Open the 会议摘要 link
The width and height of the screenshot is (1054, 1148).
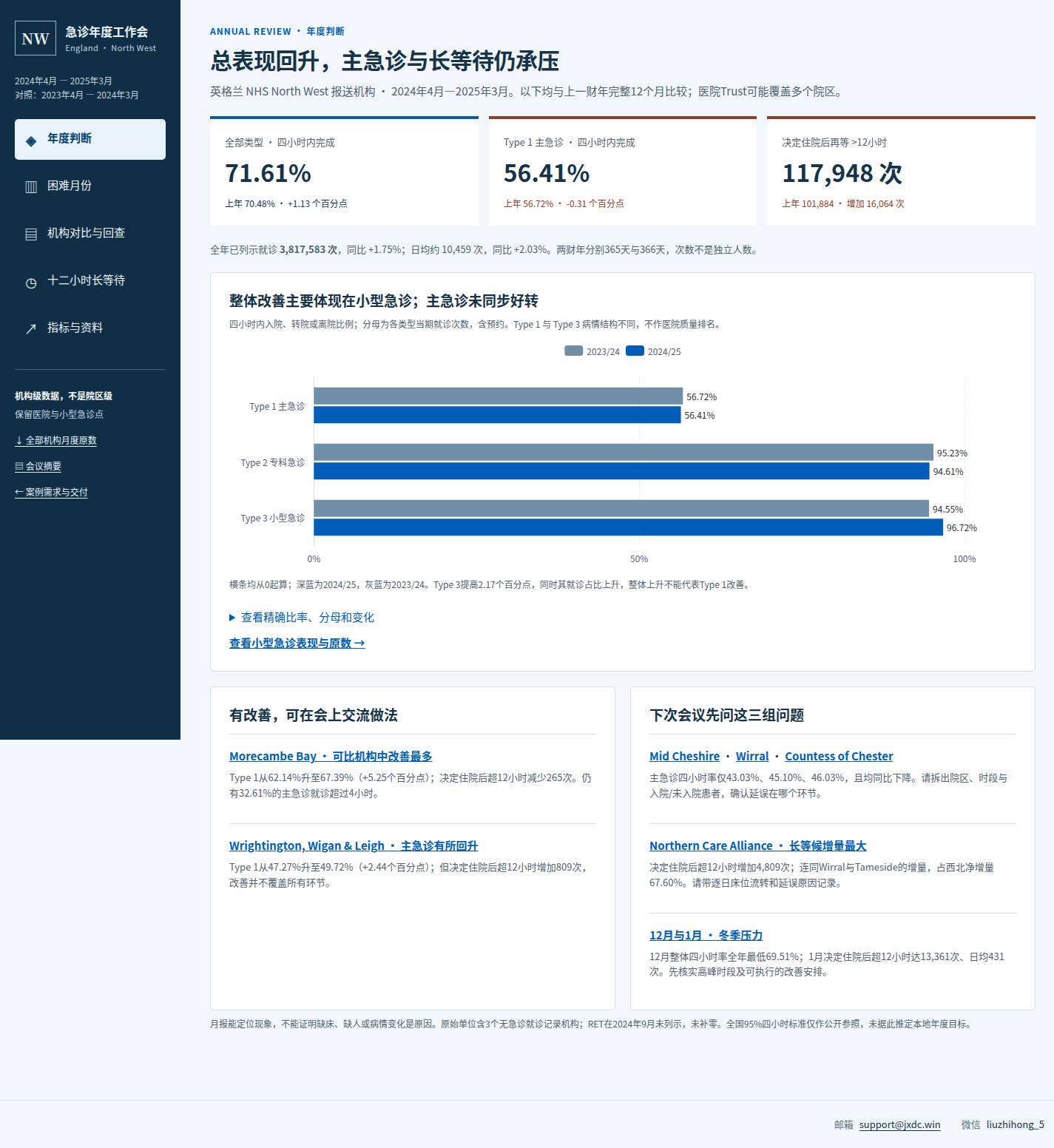coord(38,466)
